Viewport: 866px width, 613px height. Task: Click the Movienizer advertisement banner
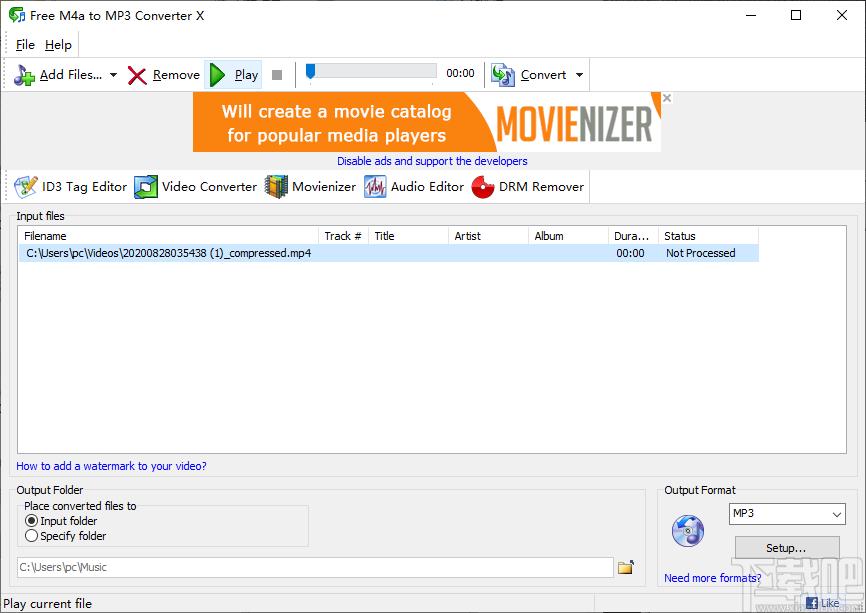[x=426, y=122]
